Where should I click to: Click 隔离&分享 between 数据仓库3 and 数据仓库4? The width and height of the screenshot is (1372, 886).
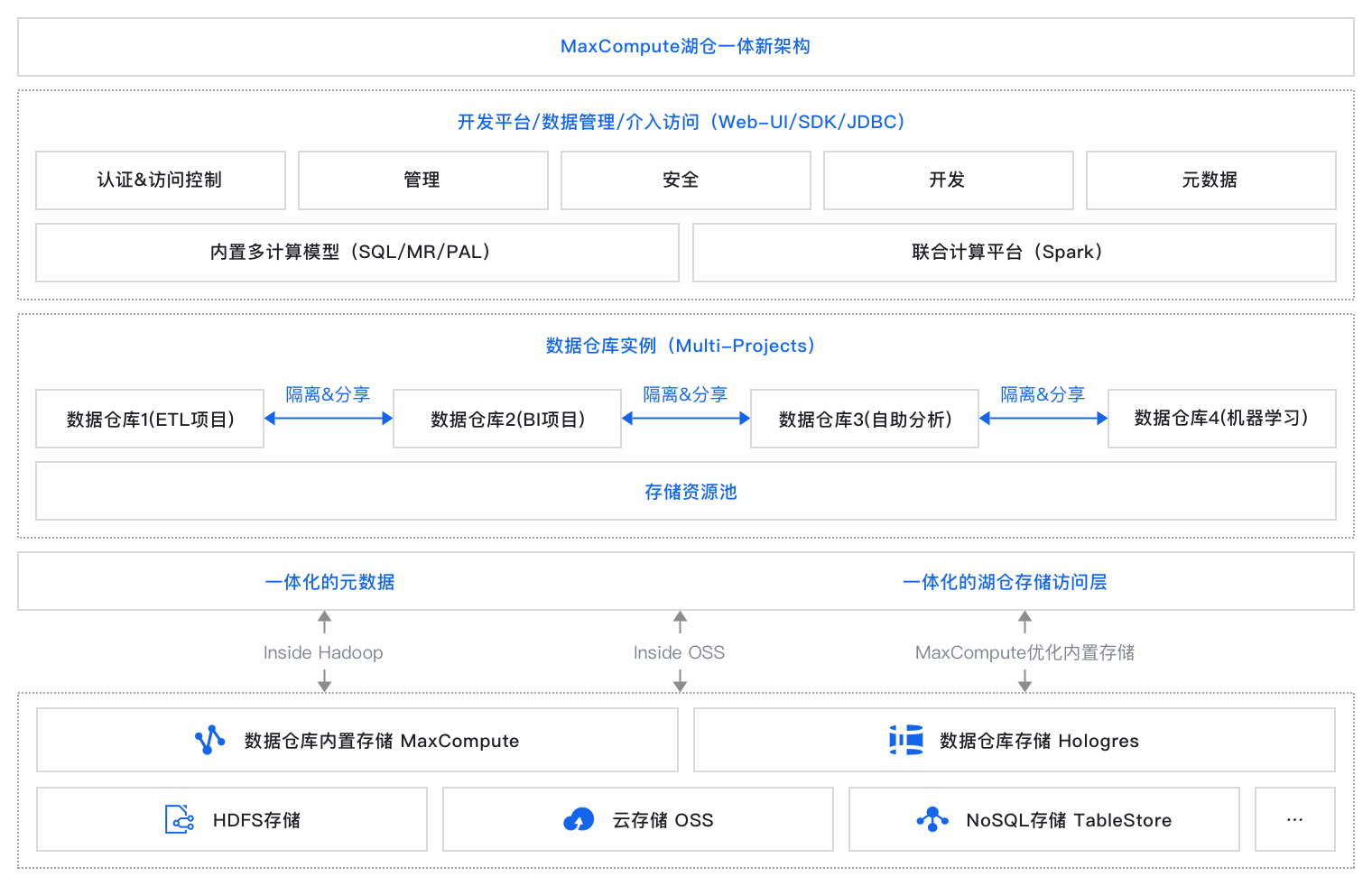[1043, 395]
